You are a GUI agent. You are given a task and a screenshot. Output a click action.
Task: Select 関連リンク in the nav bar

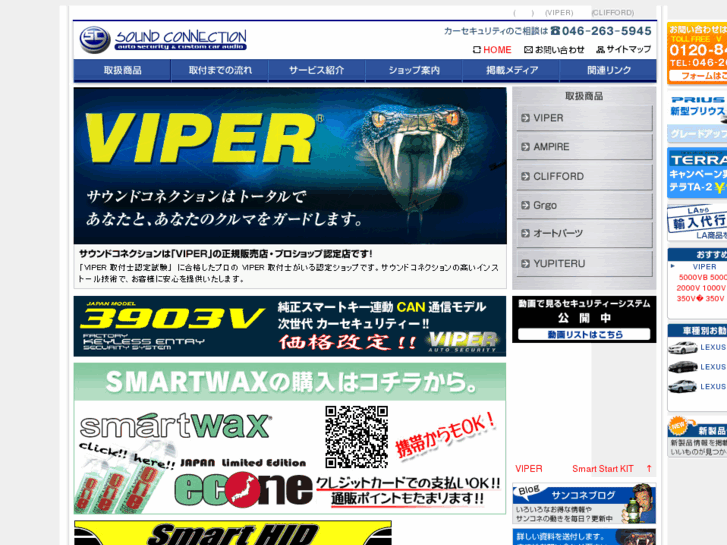[x=608, y=71]
